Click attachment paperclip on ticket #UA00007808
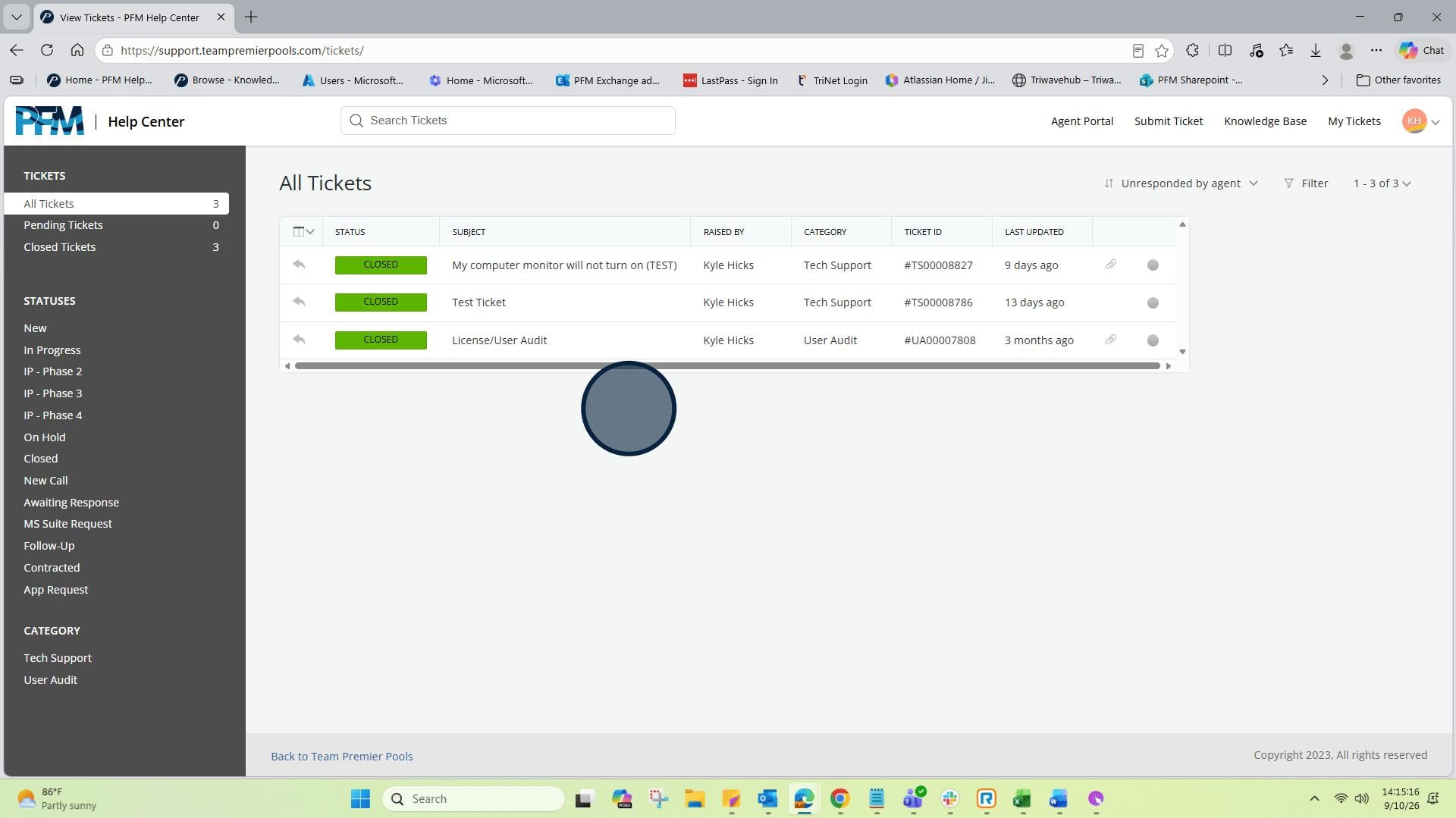This screenshot has height=818, width=1456. pos(1110,340)
